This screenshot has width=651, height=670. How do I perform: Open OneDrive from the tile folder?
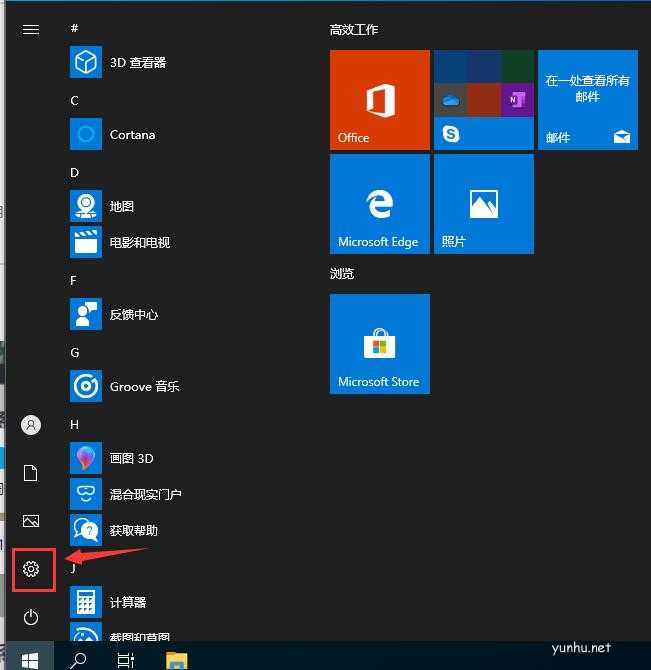coord(451,100)
